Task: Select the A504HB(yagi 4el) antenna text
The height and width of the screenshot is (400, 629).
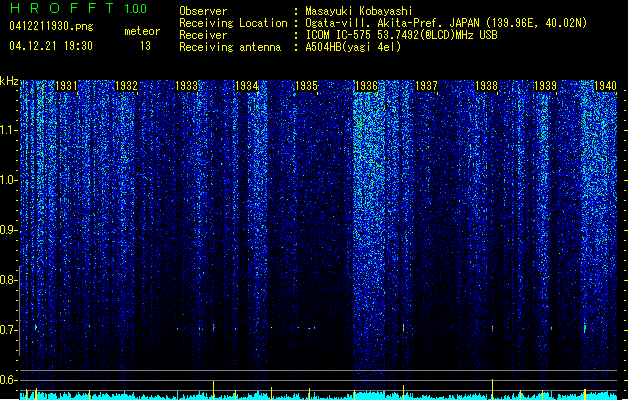Action: (x=353, y=47)
